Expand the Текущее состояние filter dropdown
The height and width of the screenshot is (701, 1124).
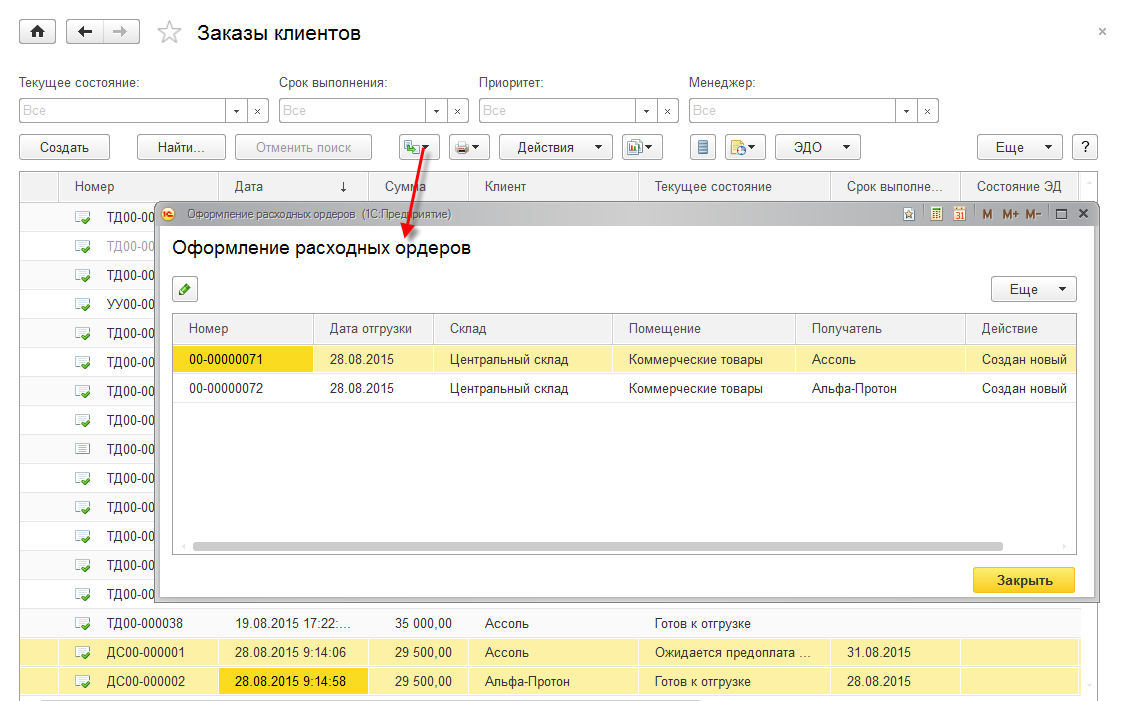click(x=237, y=110)
